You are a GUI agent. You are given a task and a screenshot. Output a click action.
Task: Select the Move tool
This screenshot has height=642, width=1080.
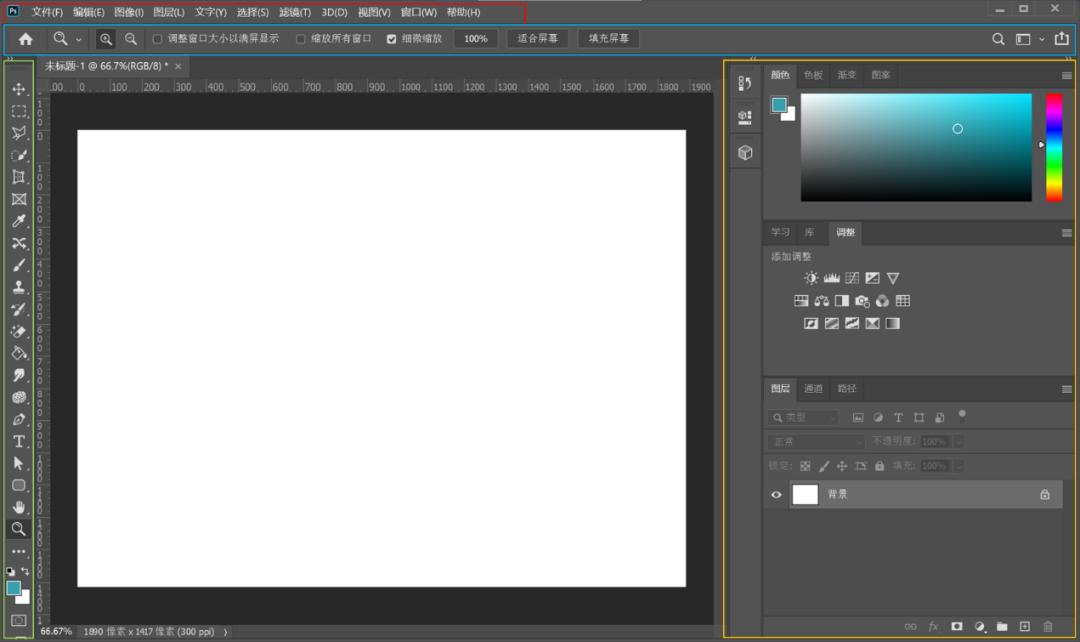tap(18, 89)
